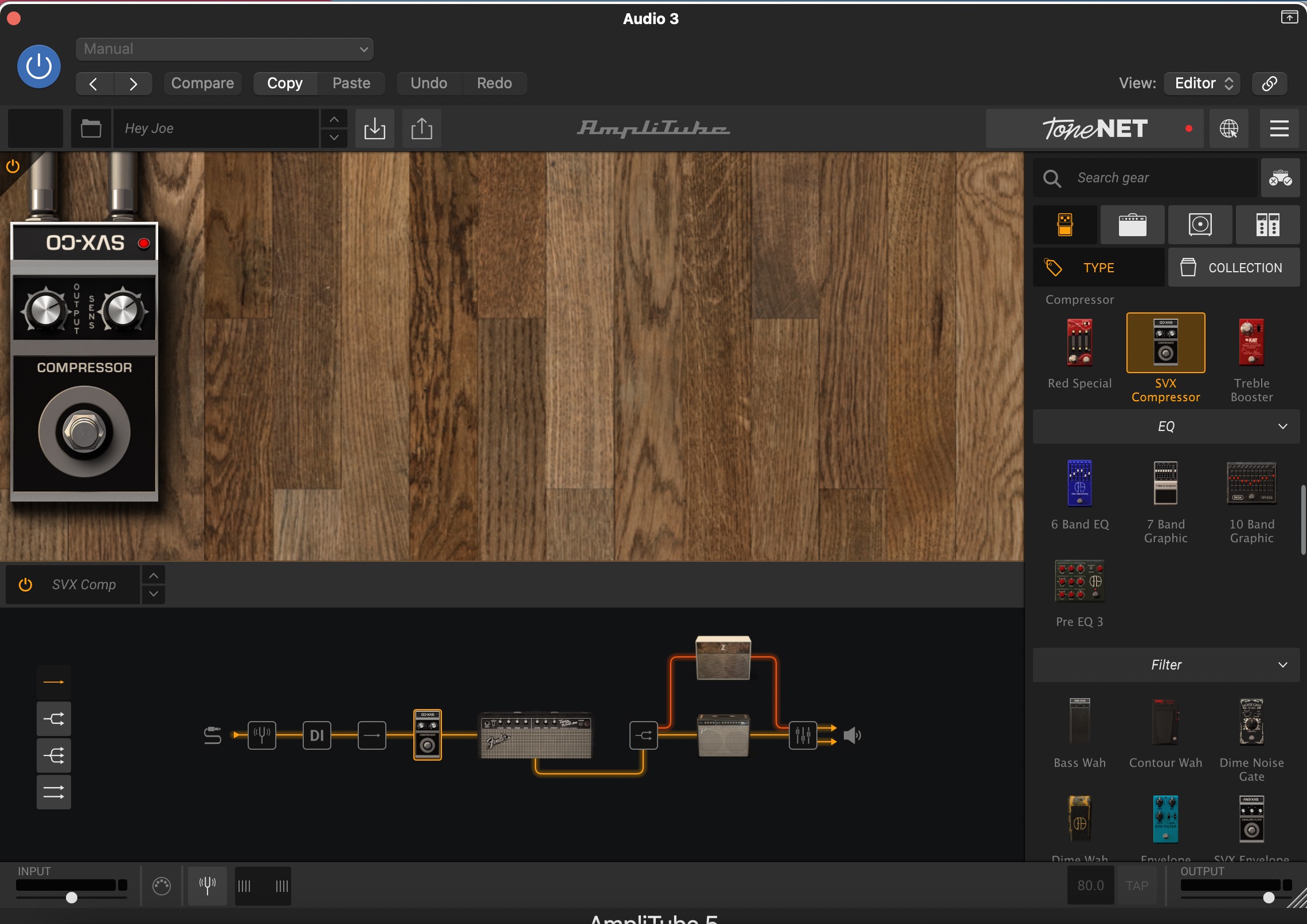1307x924 pixels.
Task: Click the Copy button
Action: pyautogui.click(x=285, y=84)
